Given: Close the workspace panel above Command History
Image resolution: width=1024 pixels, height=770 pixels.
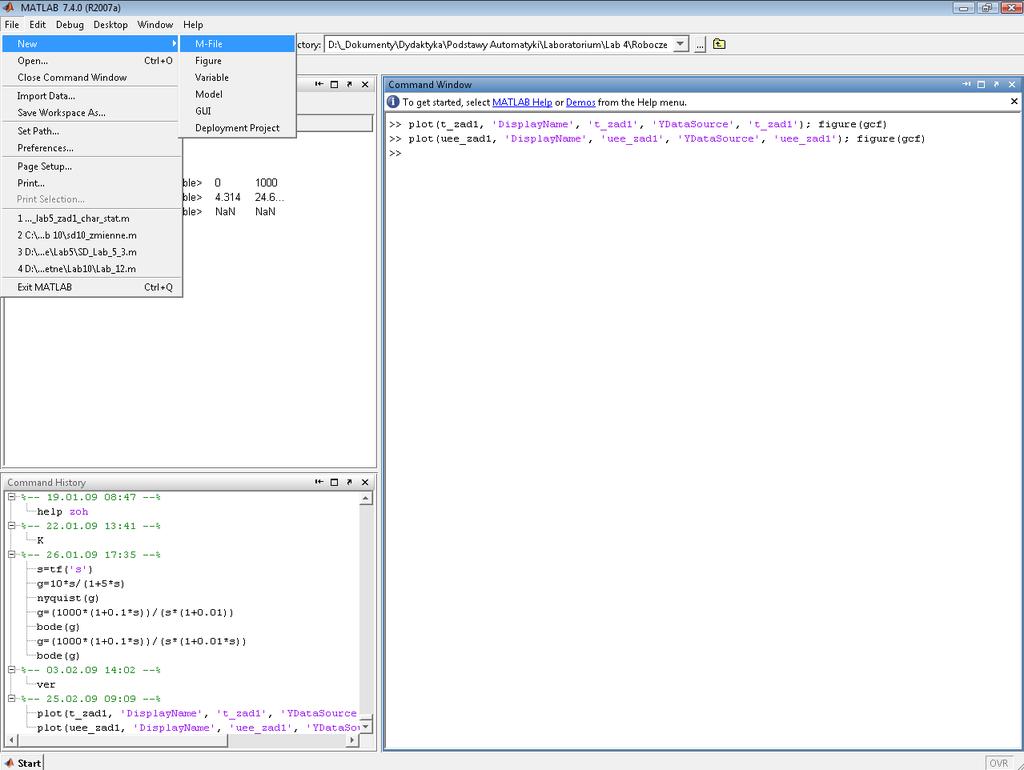Looking at the screenshot, I should pyautogui.click(x=365, y=84).
